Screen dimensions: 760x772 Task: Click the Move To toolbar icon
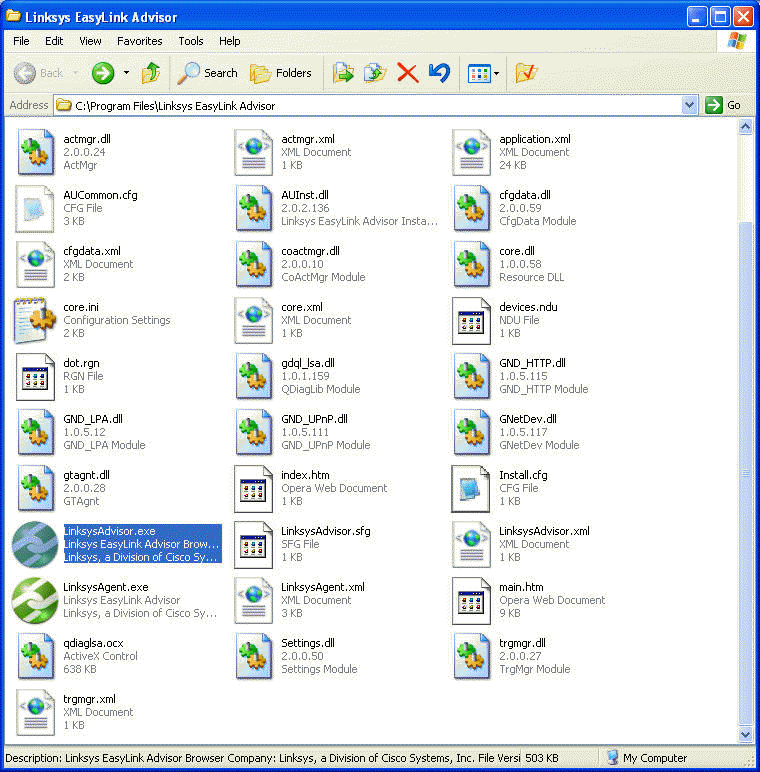(x=343, y=73)
